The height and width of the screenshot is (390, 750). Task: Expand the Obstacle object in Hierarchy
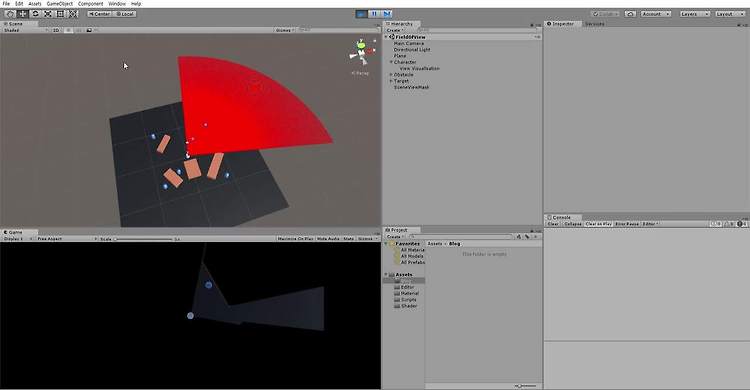391,75
